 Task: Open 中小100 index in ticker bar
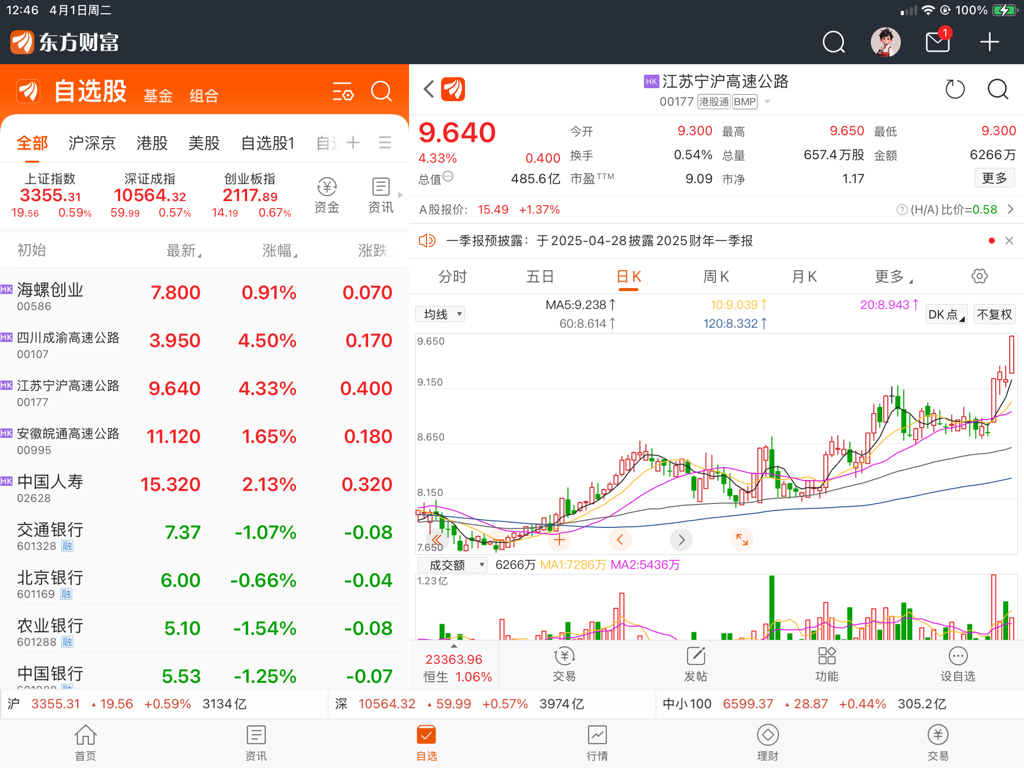(x=803, y=704)
